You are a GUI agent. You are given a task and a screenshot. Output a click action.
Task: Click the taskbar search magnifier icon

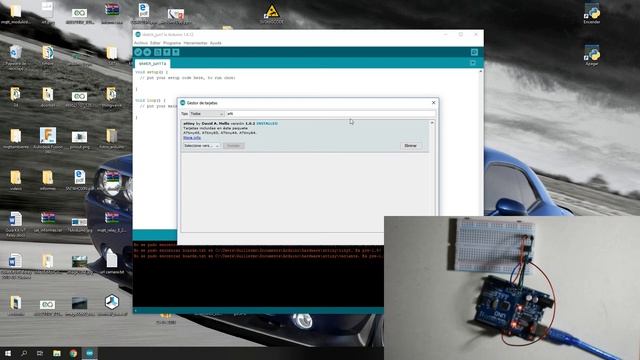24,353
